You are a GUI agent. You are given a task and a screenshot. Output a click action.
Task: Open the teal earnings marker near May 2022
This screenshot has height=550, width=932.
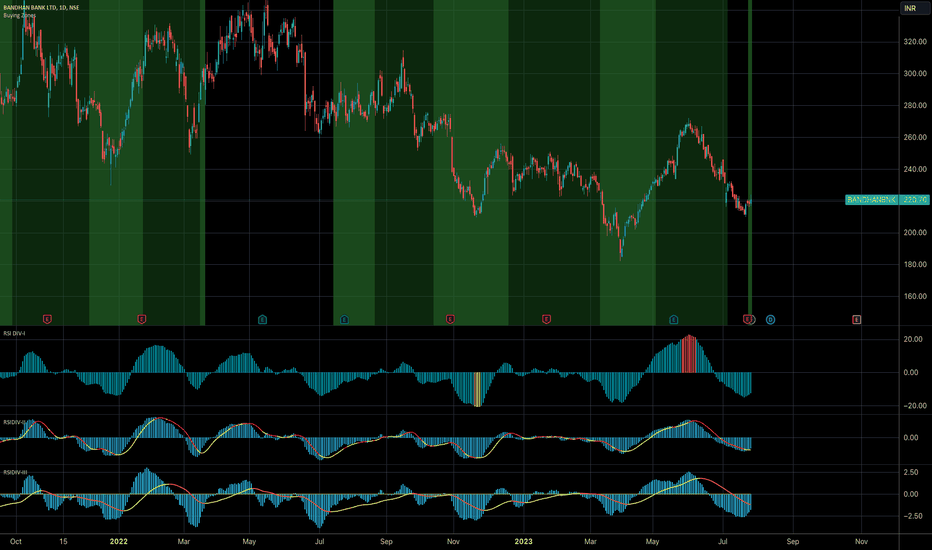[x=262, y=320]
